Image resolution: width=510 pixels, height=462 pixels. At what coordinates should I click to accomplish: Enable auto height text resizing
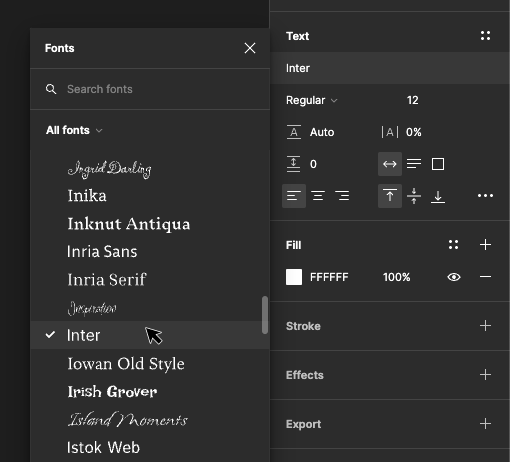click(414, 164)
